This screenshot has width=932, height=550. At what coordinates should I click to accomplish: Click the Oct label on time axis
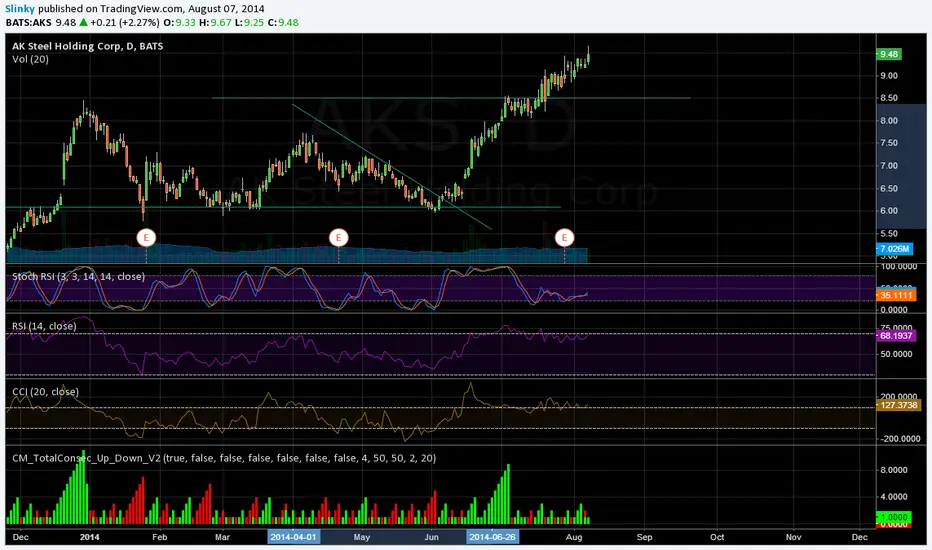(717, 537)
